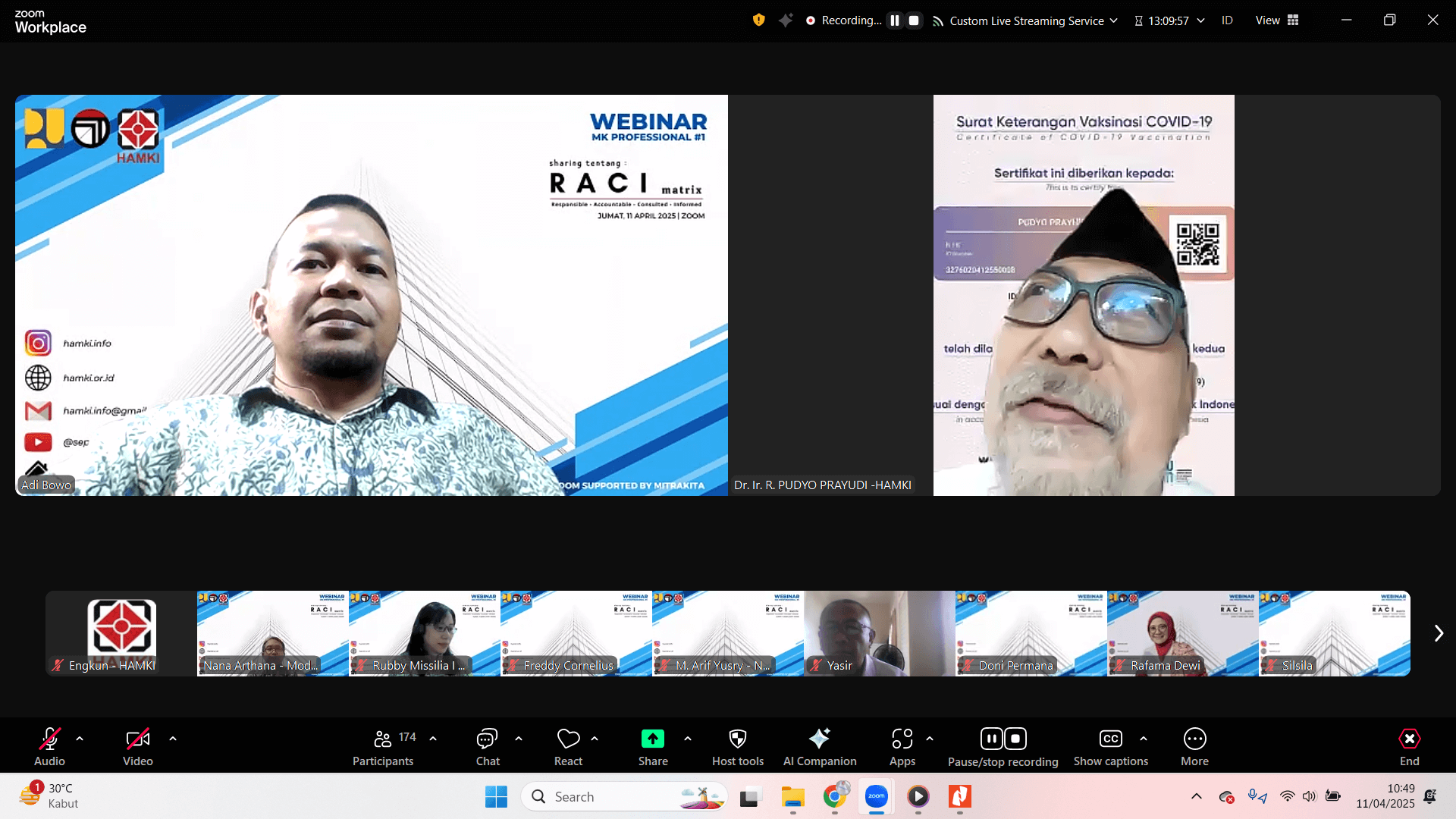Open the View menu

1276,20
